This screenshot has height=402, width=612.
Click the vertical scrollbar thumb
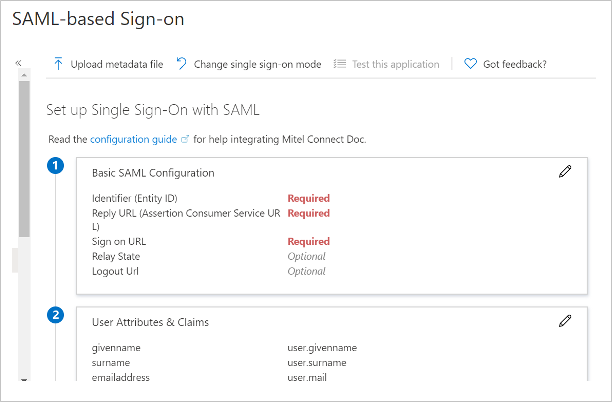point(24,158)
